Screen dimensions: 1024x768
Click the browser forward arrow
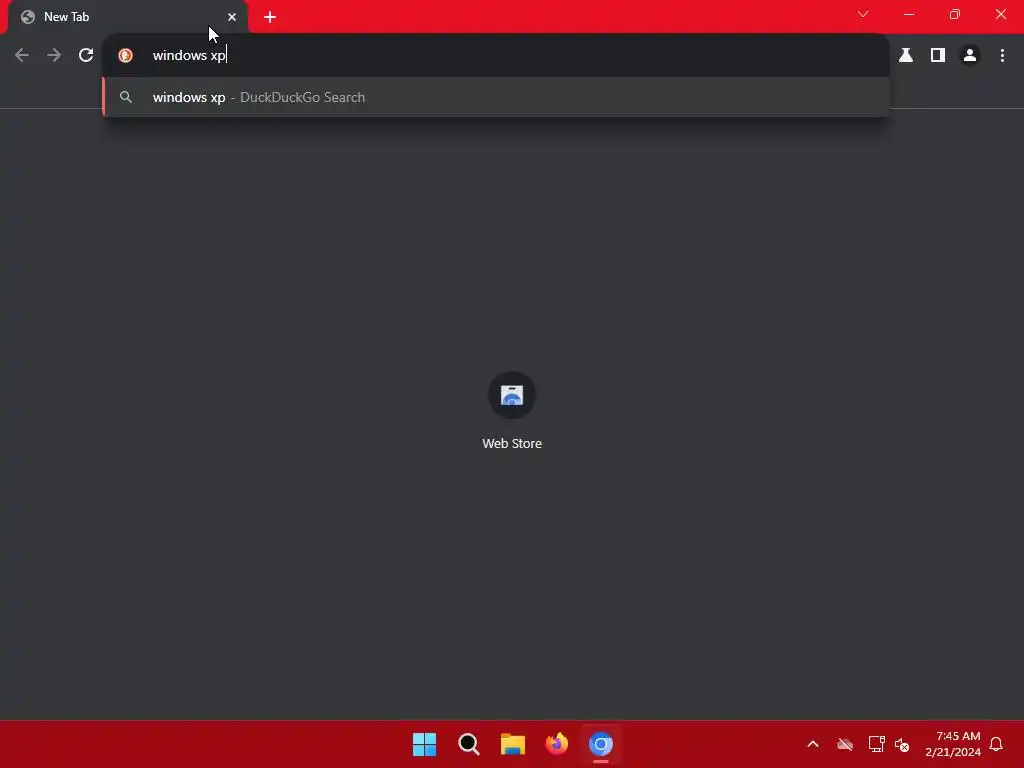54,56
